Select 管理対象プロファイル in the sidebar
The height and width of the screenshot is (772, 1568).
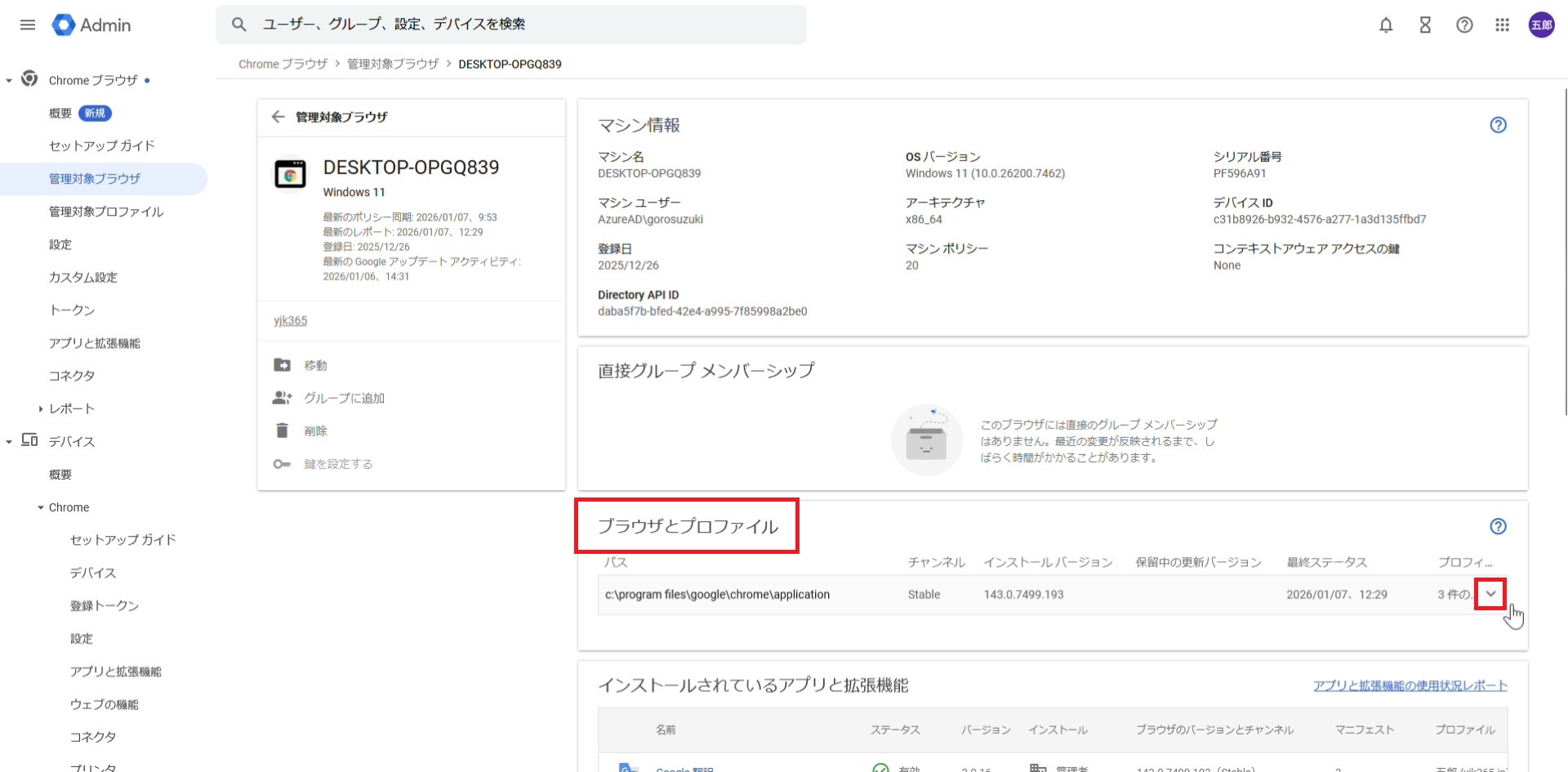coord(106,212)
